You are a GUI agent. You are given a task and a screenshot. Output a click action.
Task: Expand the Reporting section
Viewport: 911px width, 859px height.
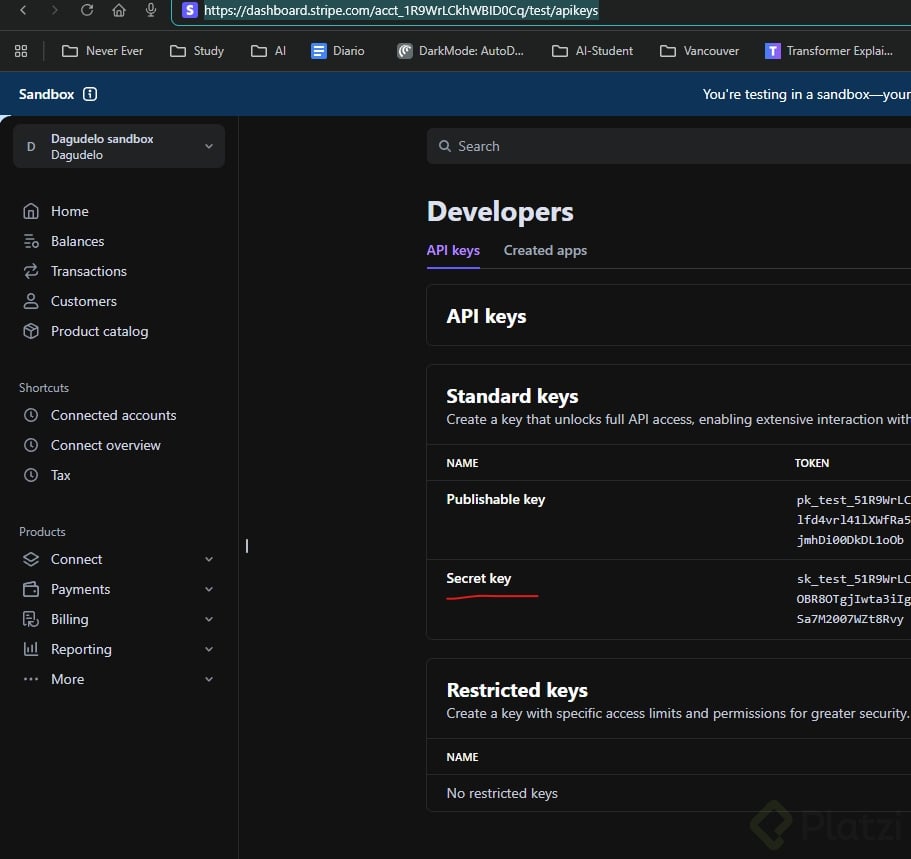click(x=209, y=649)
